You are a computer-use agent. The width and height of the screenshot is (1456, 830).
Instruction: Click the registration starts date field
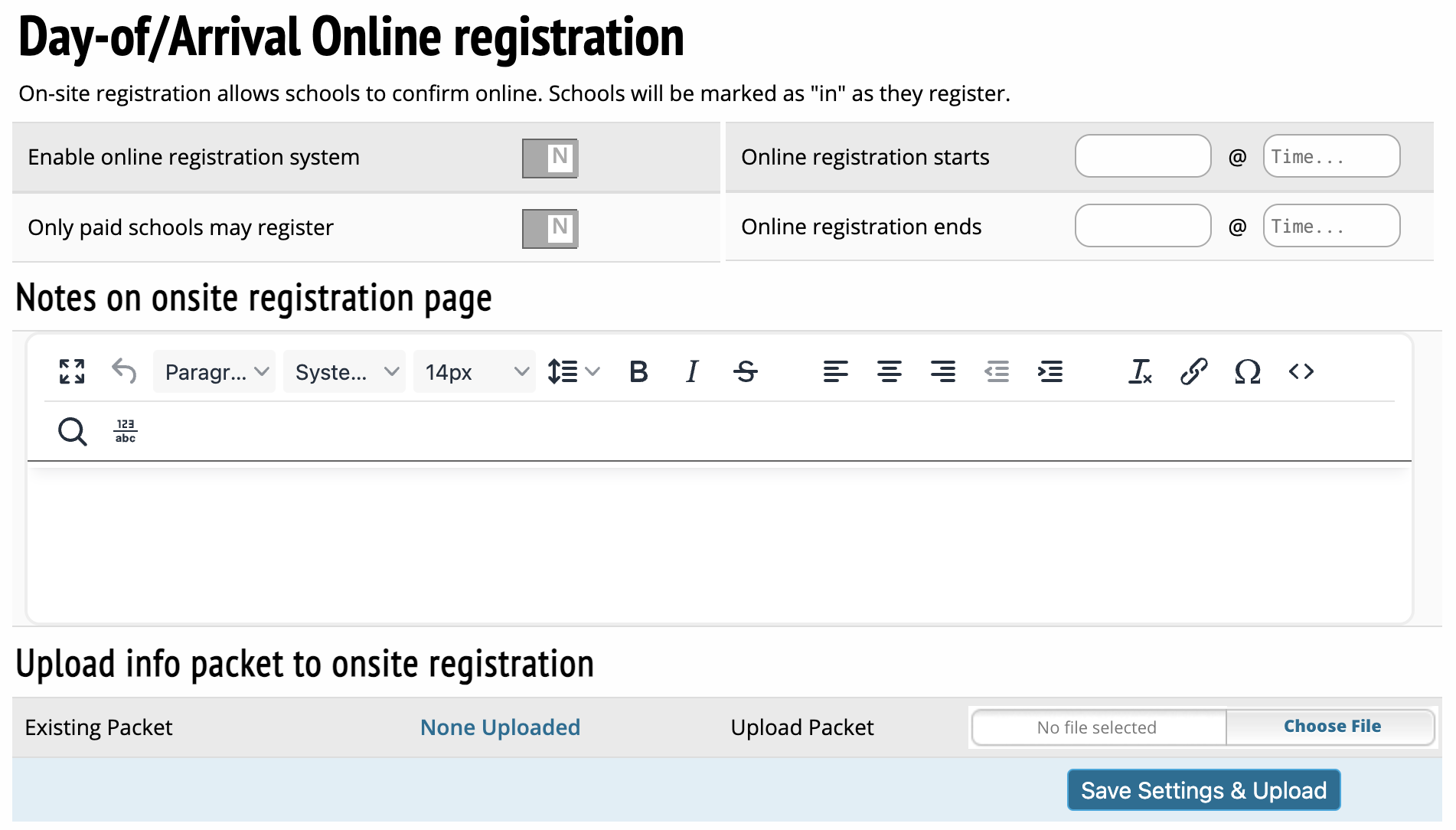(1142, 156)
